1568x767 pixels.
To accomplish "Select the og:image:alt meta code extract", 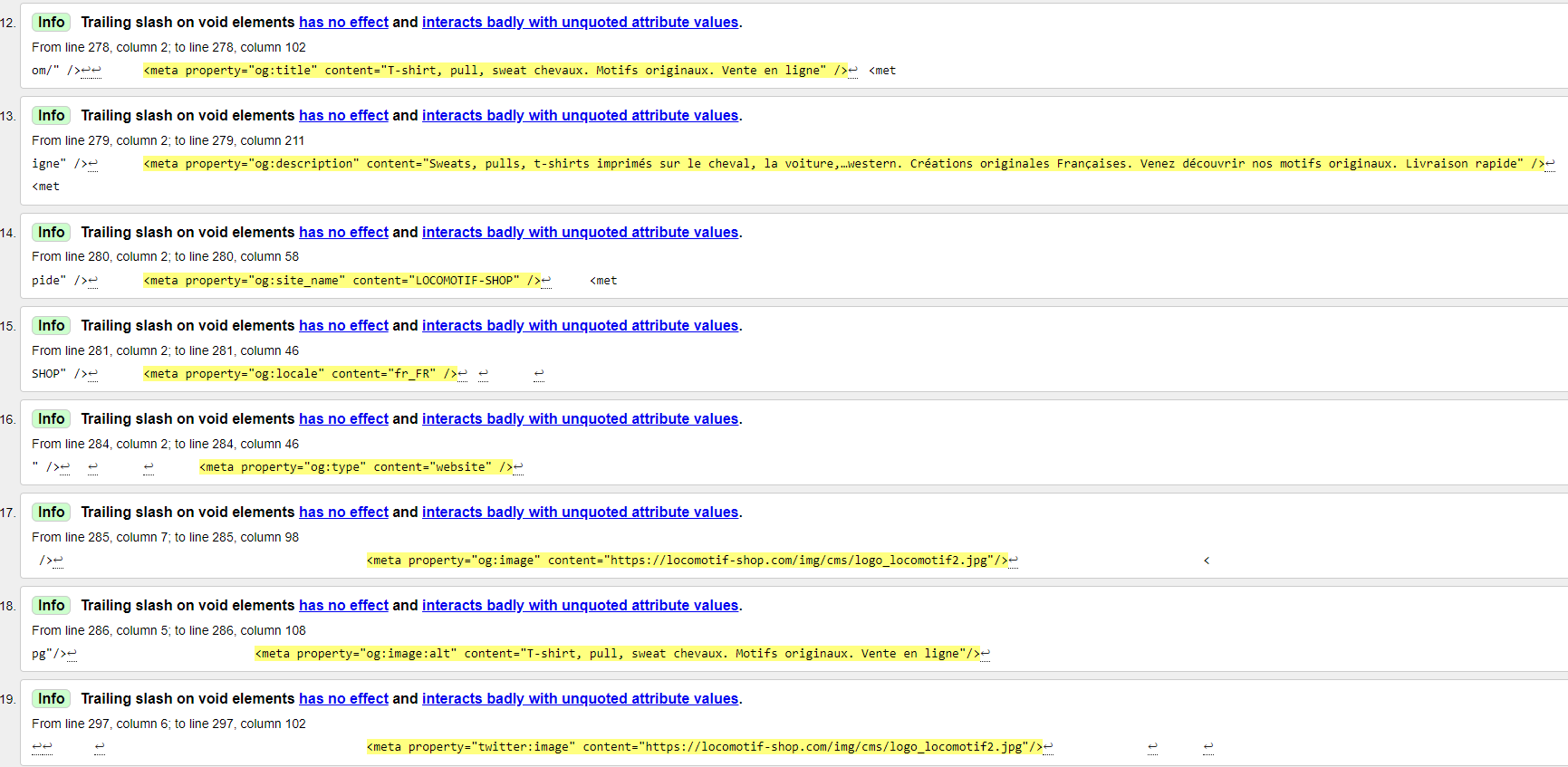I will coord(618,654).
